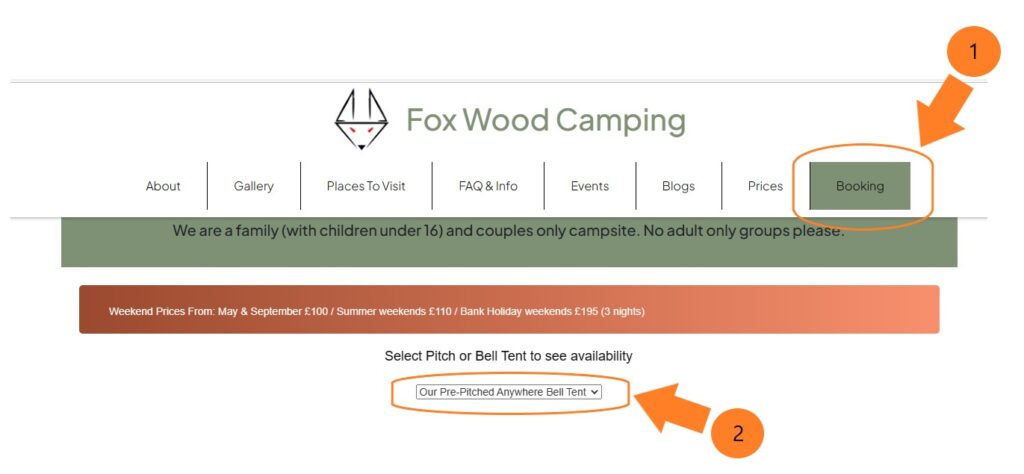
Task: Open Places To Visit page
Action: (x=366, y=186)
